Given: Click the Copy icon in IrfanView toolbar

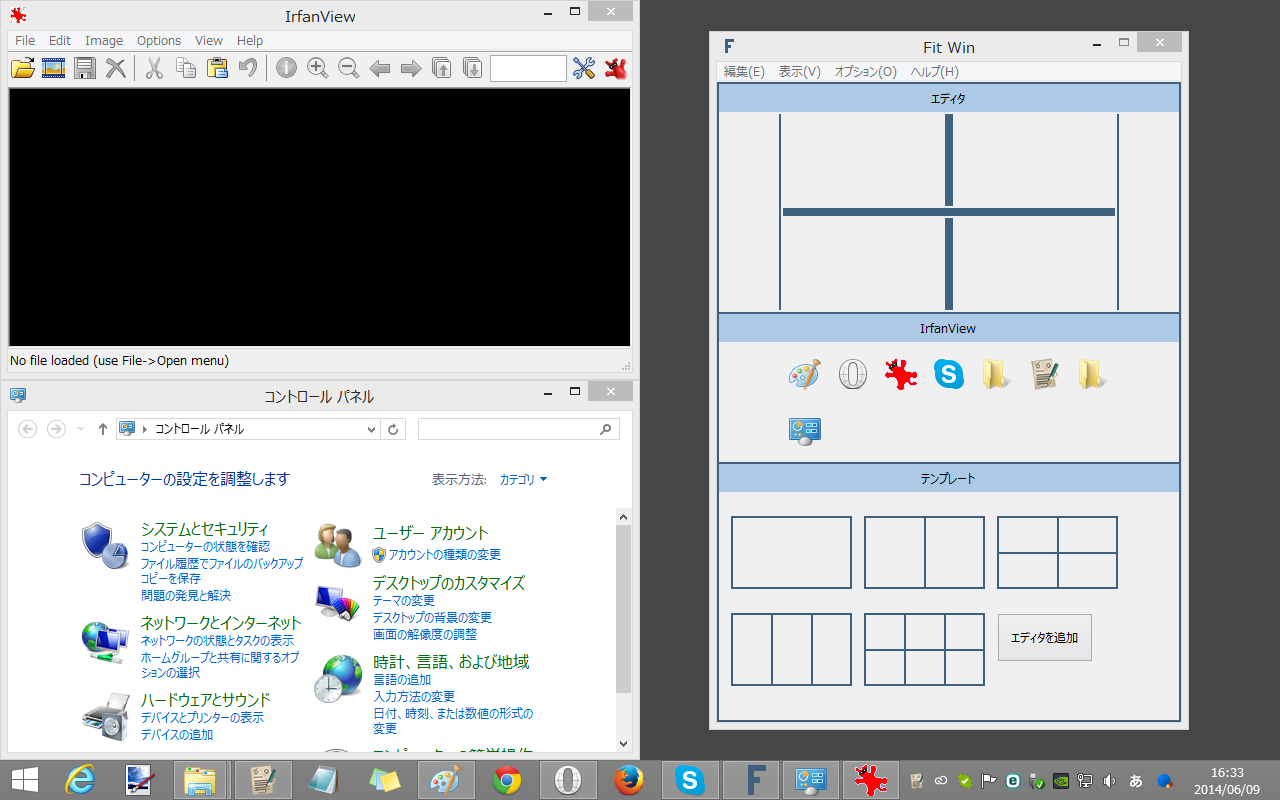Looking at the screenshot, I should [186, 68].
